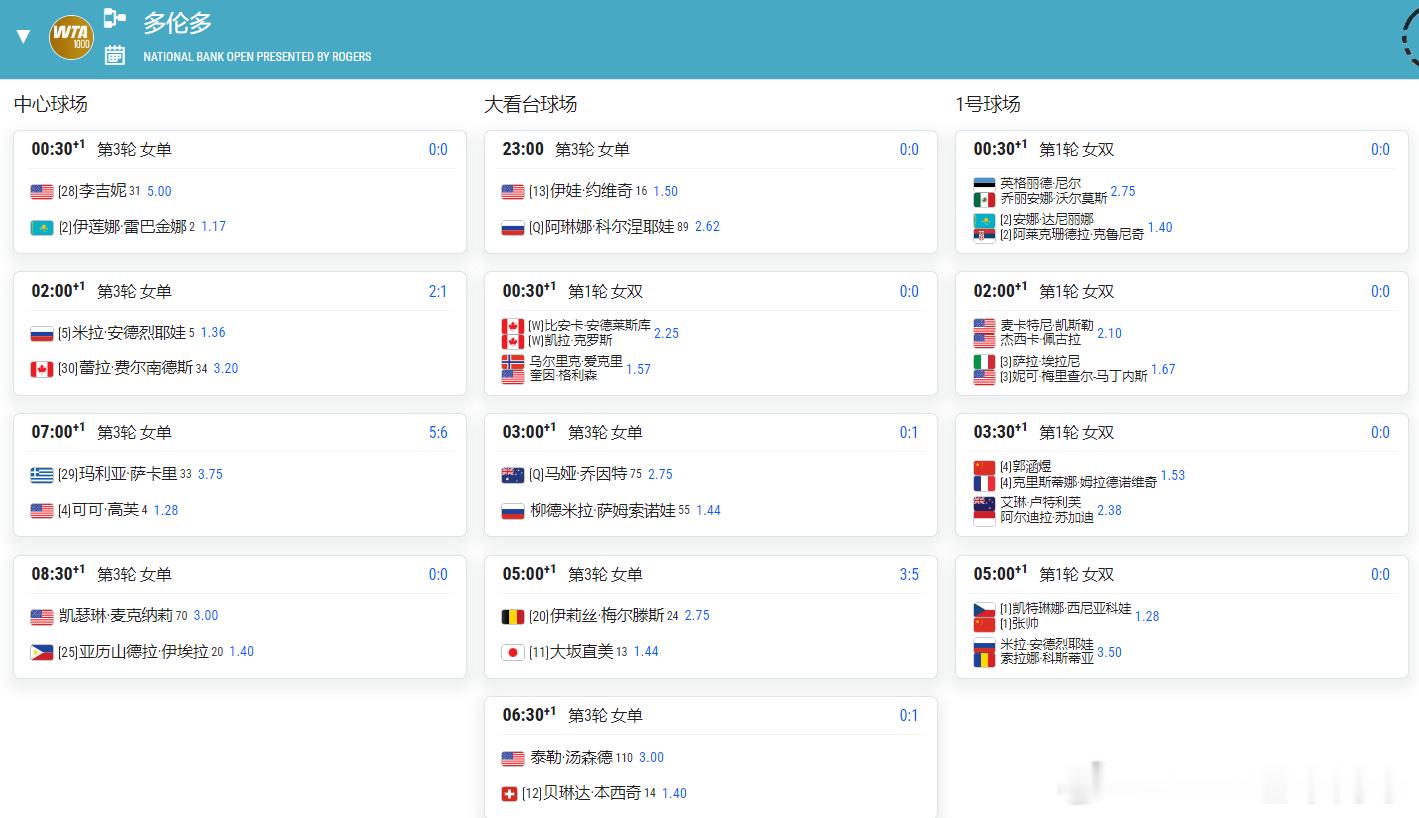
Task: Click odds 2.62 for 科尔涅耶娃
Action: click(x=707, y=227)
